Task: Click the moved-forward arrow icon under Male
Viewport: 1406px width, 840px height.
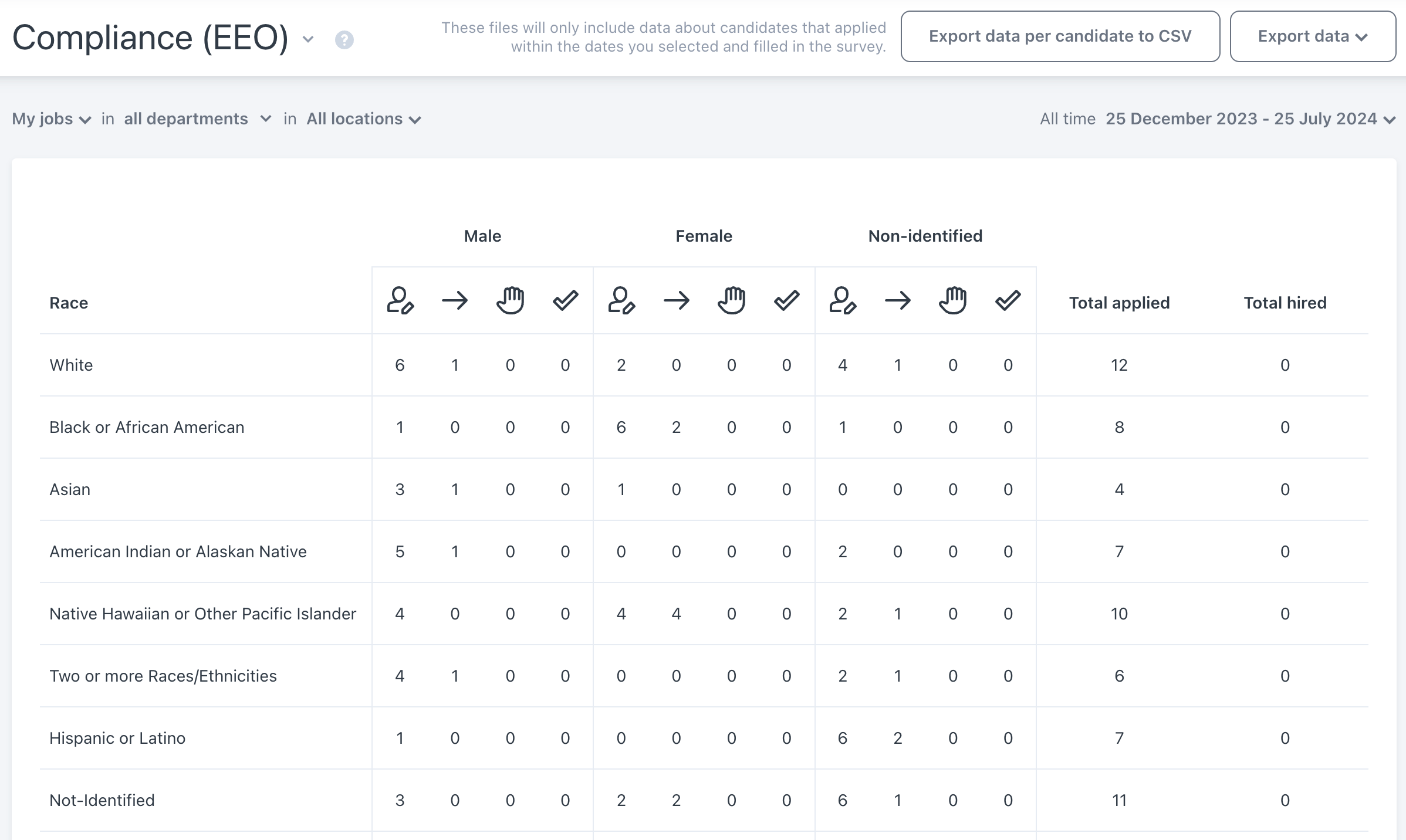Action: (x=455, y=302)
